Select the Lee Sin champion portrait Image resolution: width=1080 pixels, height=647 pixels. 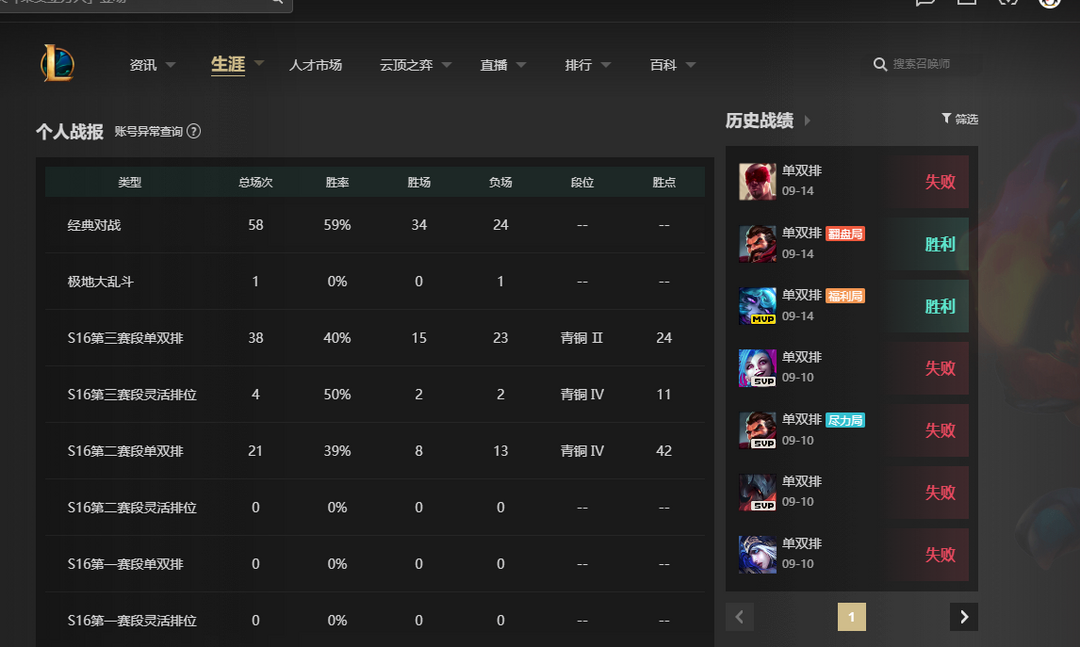757,181
